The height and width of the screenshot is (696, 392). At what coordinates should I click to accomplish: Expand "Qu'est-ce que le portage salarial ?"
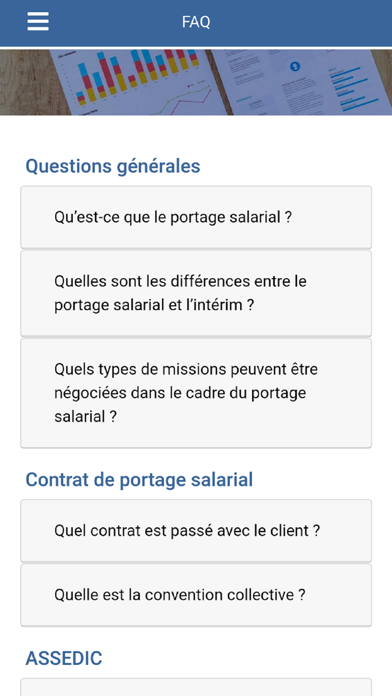pyautogui.click(x=196, y=217)
